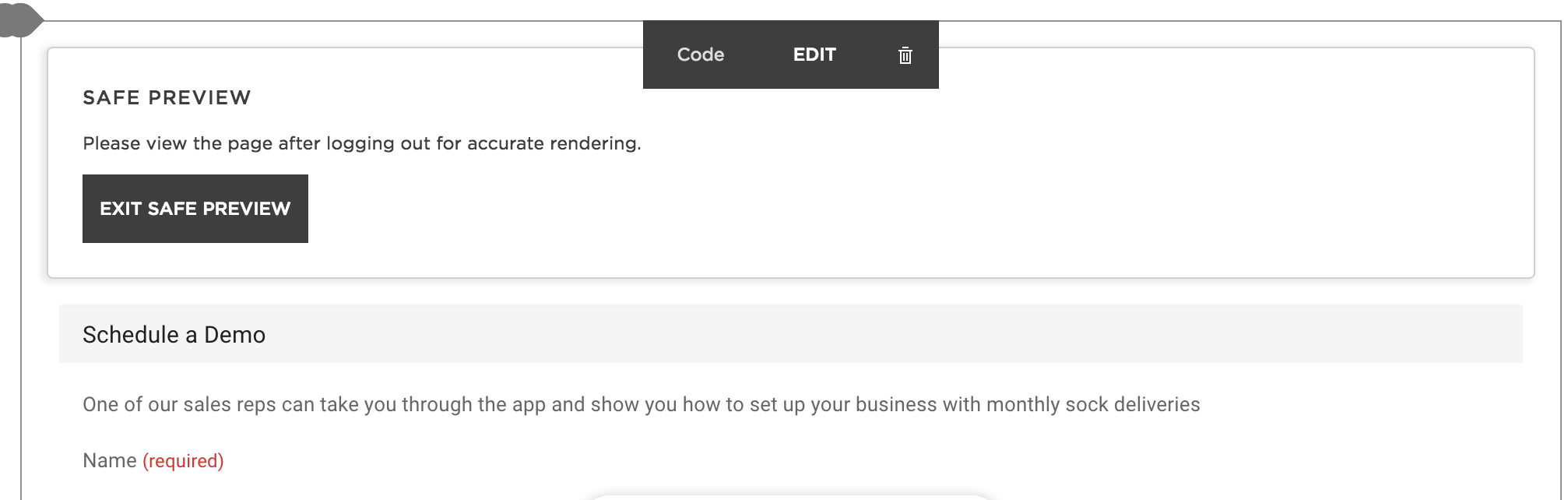Select the Schedule a Demo form title
The height and width of the screenshot is (500, 1568).
click(x=174, y=335)
